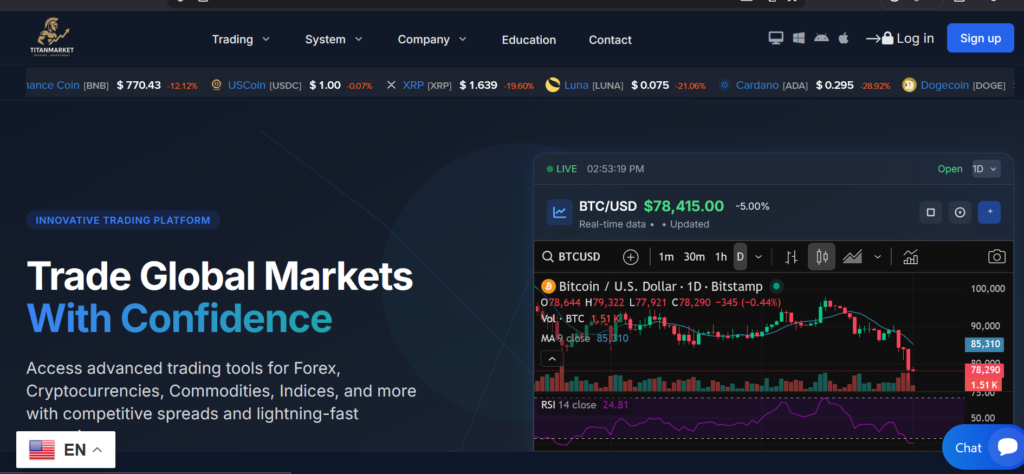Open the chart style dropdown chevron
The width and height of the screenshot is (1024, 474).
point(878,257)
